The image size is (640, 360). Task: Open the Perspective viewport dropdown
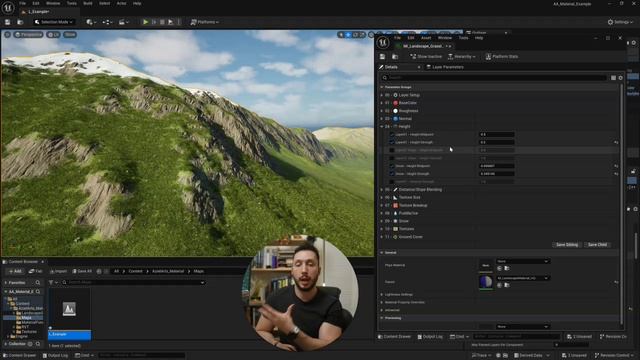(28, 35)
